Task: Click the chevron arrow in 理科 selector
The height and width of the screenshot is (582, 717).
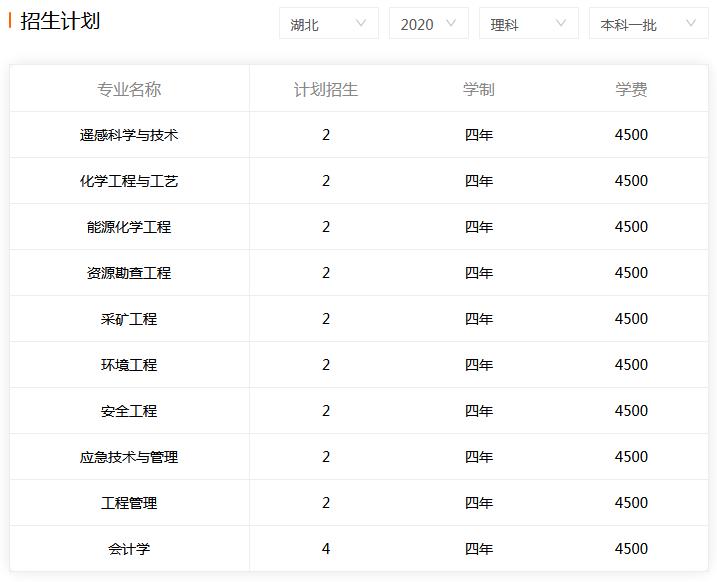Action: (561, 23)
